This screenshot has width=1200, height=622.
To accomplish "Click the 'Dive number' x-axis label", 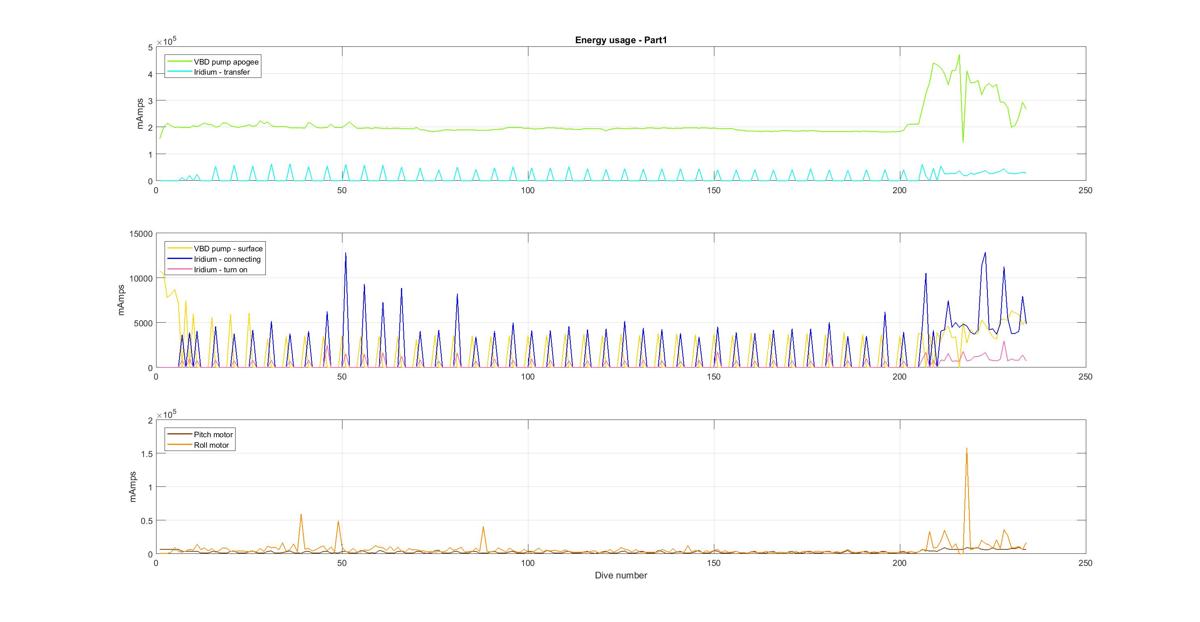I will point(620,575).
